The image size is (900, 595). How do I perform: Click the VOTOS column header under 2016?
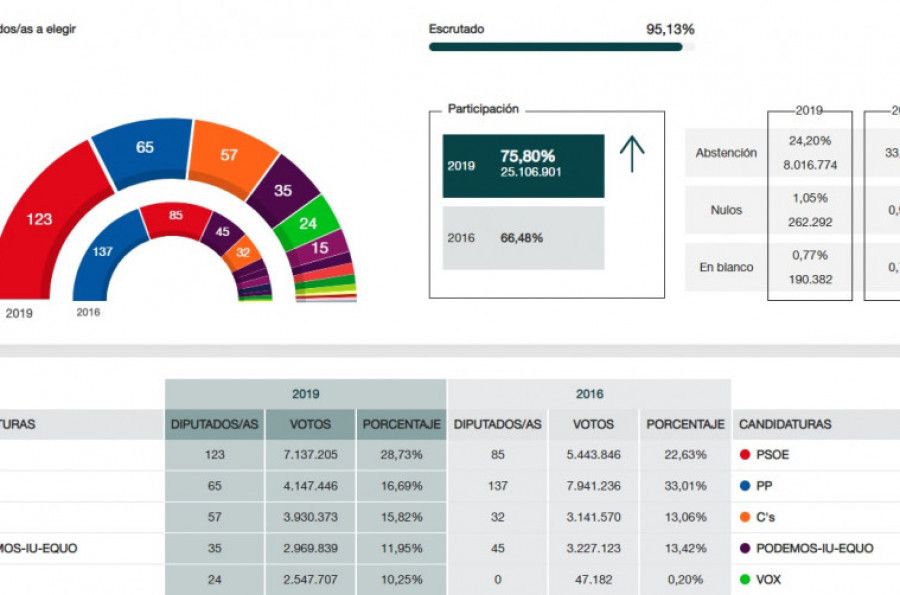tap(593, 425)
